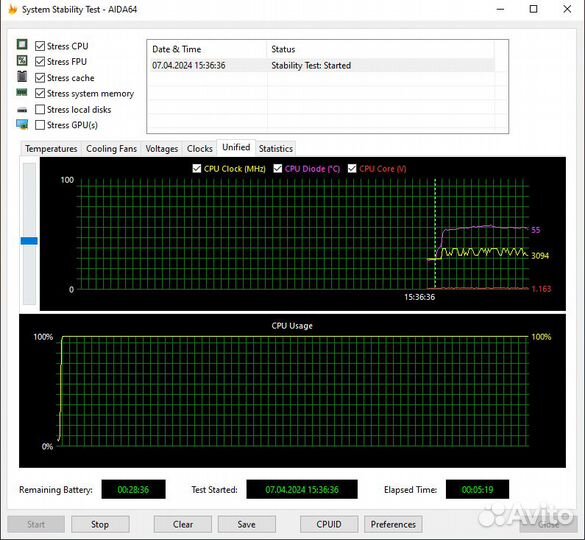
Task: Click the Test Started value field
Action: click(302, 489)
